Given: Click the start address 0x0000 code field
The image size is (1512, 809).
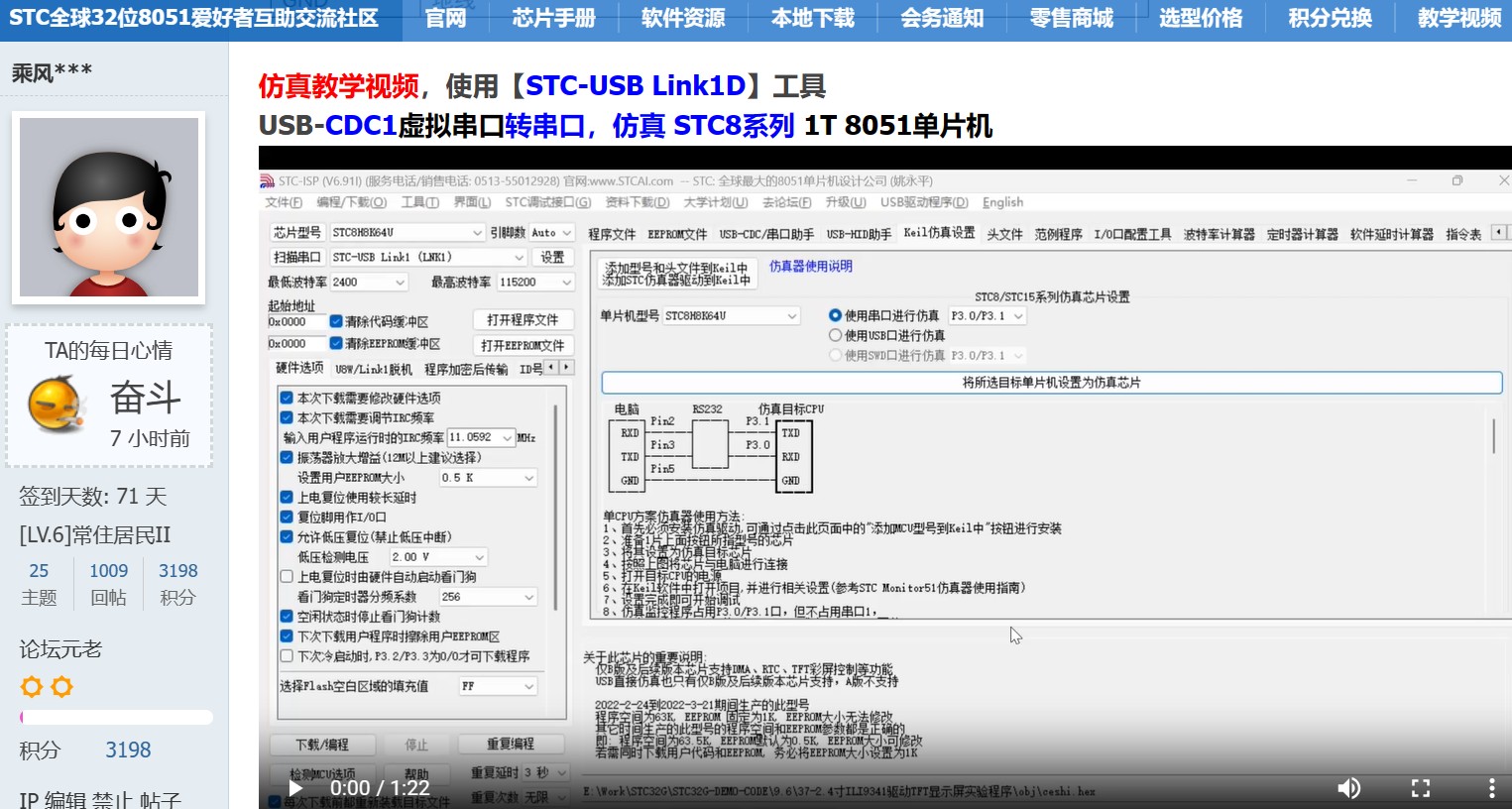Looking at the screenshot, I should pos(295,321).
